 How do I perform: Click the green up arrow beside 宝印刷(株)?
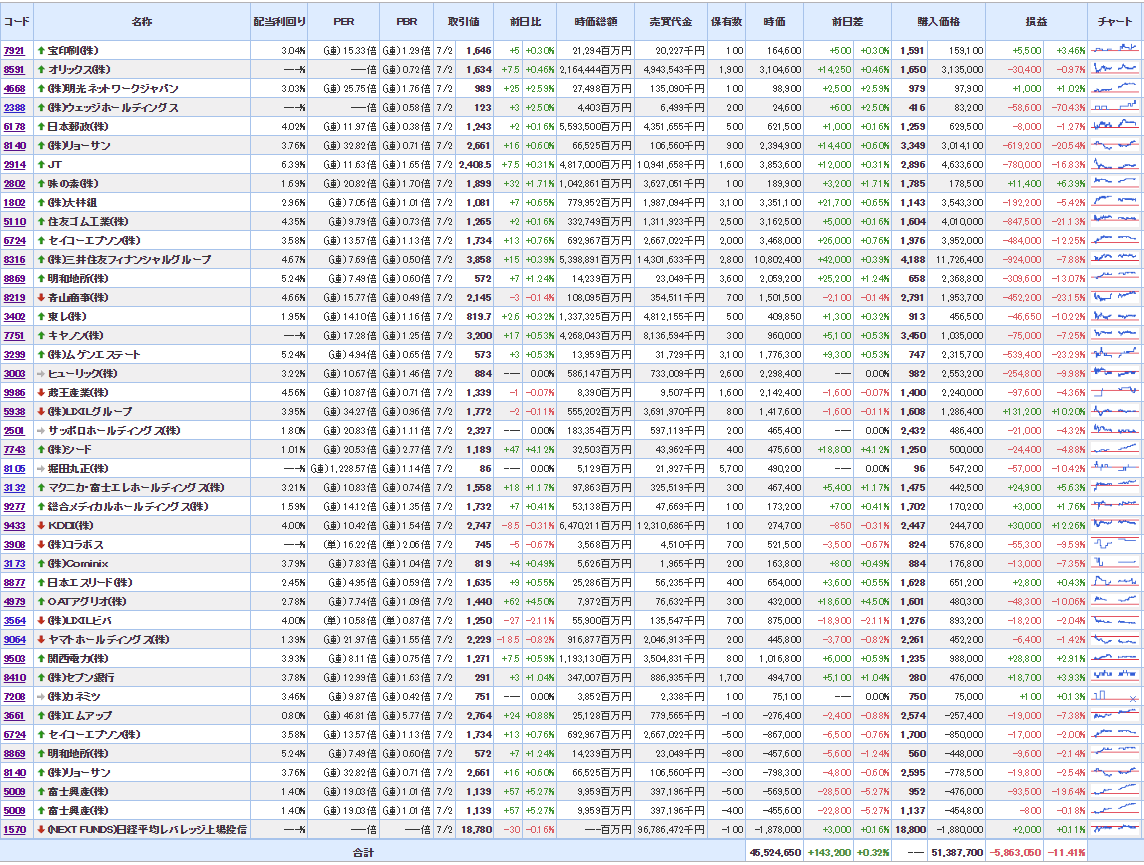pyautogui.click(x=41, y=50)
